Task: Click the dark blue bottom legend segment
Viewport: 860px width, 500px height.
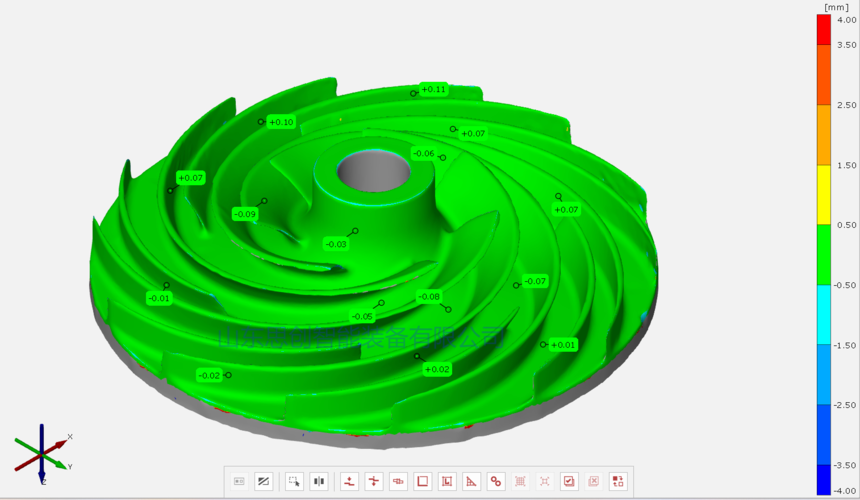Action: [x=824, y=480]
